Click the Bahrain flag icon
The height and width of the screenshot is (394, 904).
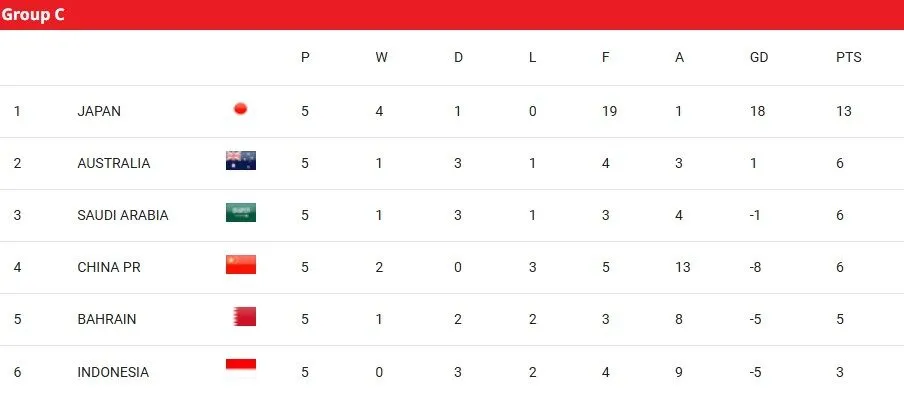click(244, 316)
